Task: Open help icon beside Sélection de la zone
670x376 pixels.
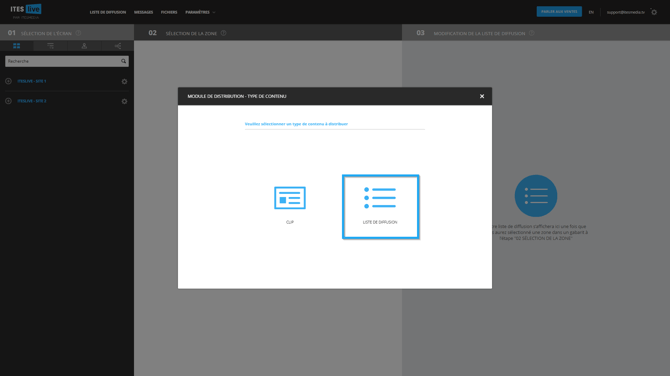Action: coord(223,33)
